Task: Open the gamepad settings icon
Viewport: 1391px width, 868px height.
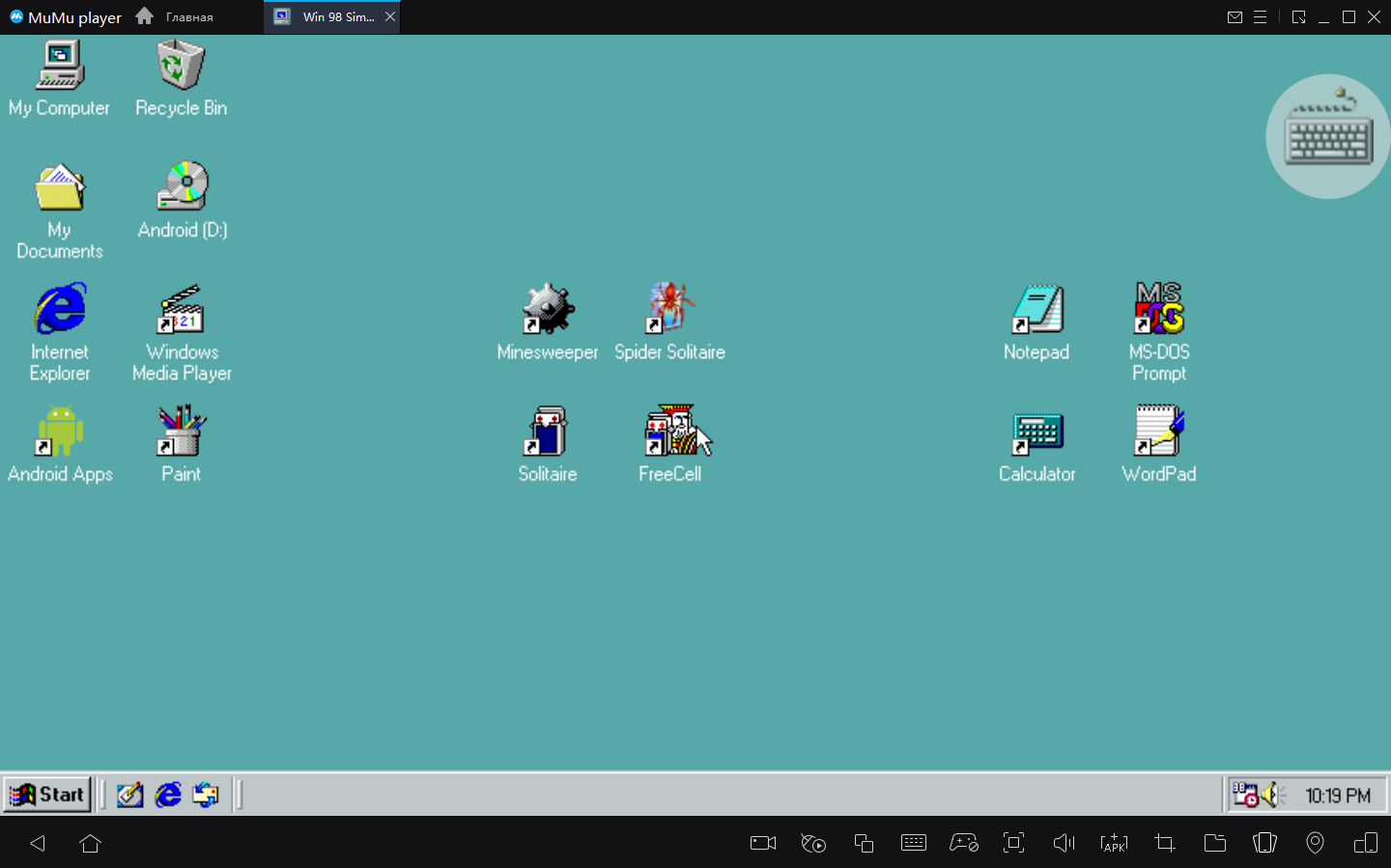Action: [964, 843]
